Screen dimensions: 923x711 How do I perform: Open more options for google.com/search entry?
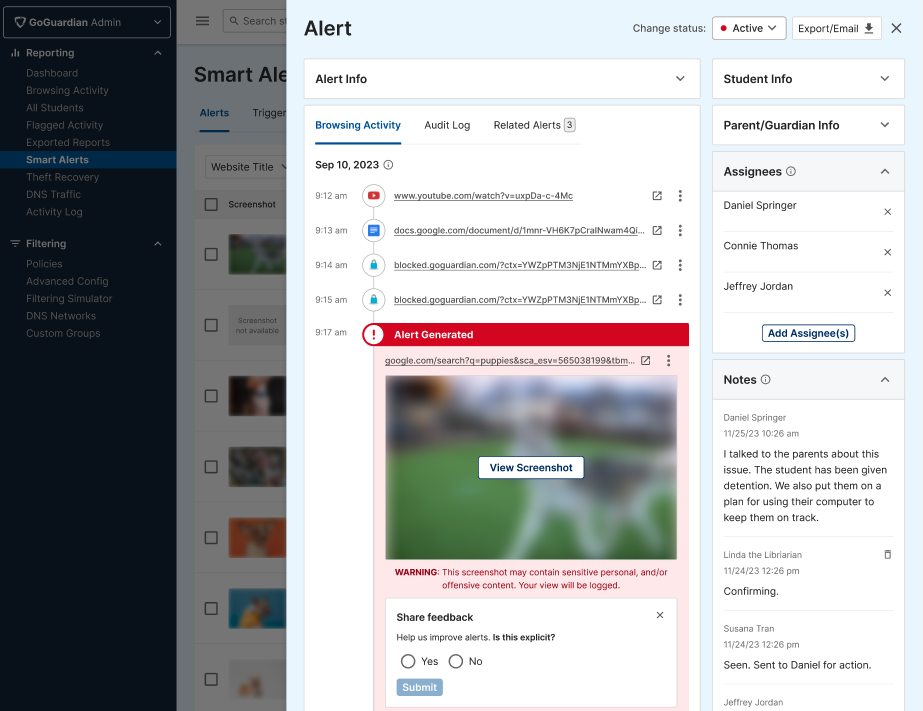(668, 361)
